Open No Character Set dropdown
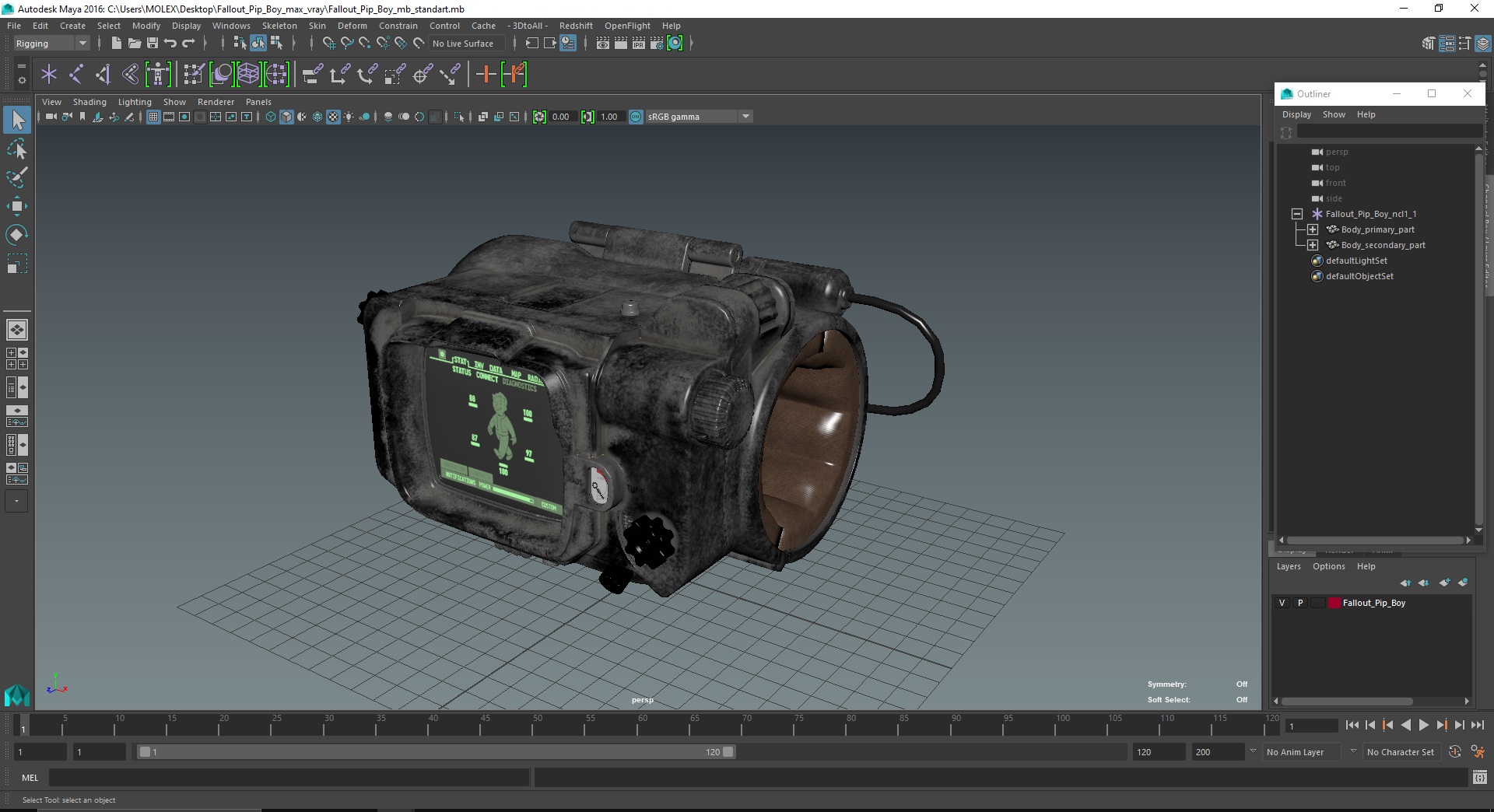Image resolution: width=1494 pixels, height=812 pixels. (x=1404, y=752)
